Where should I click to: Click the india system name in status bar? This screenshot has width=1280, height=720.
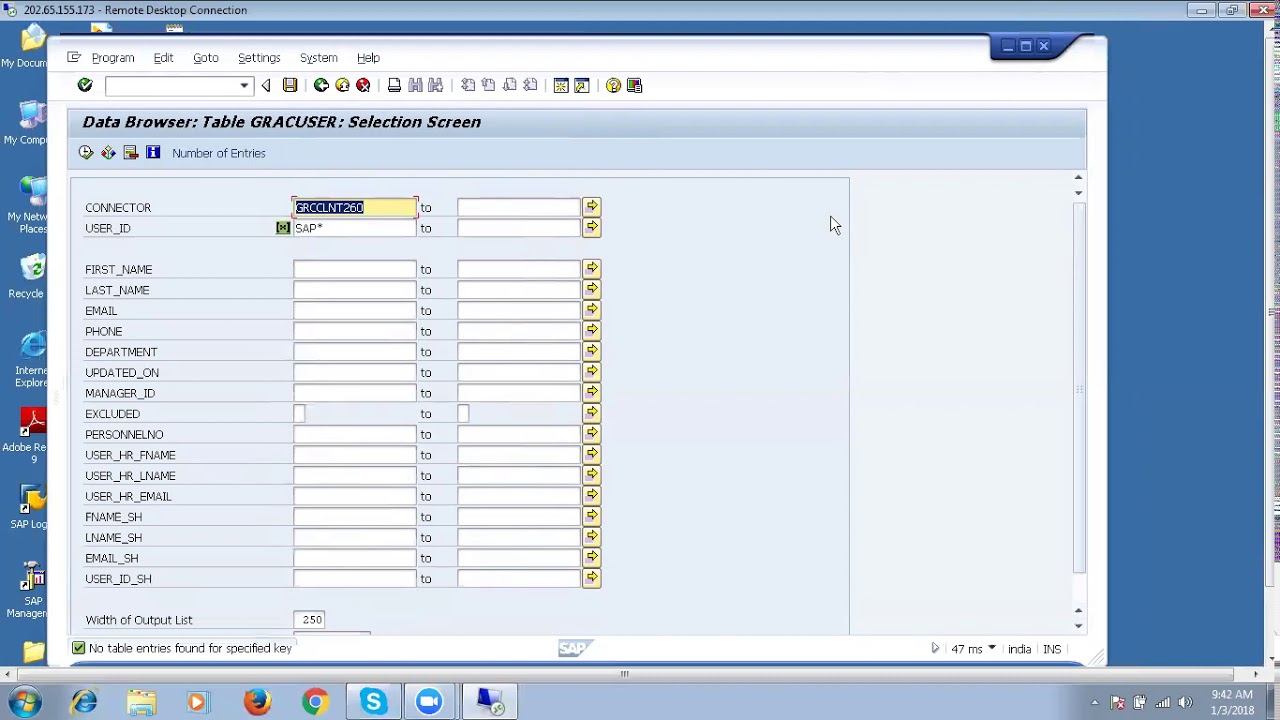[x=1019, y=649]
